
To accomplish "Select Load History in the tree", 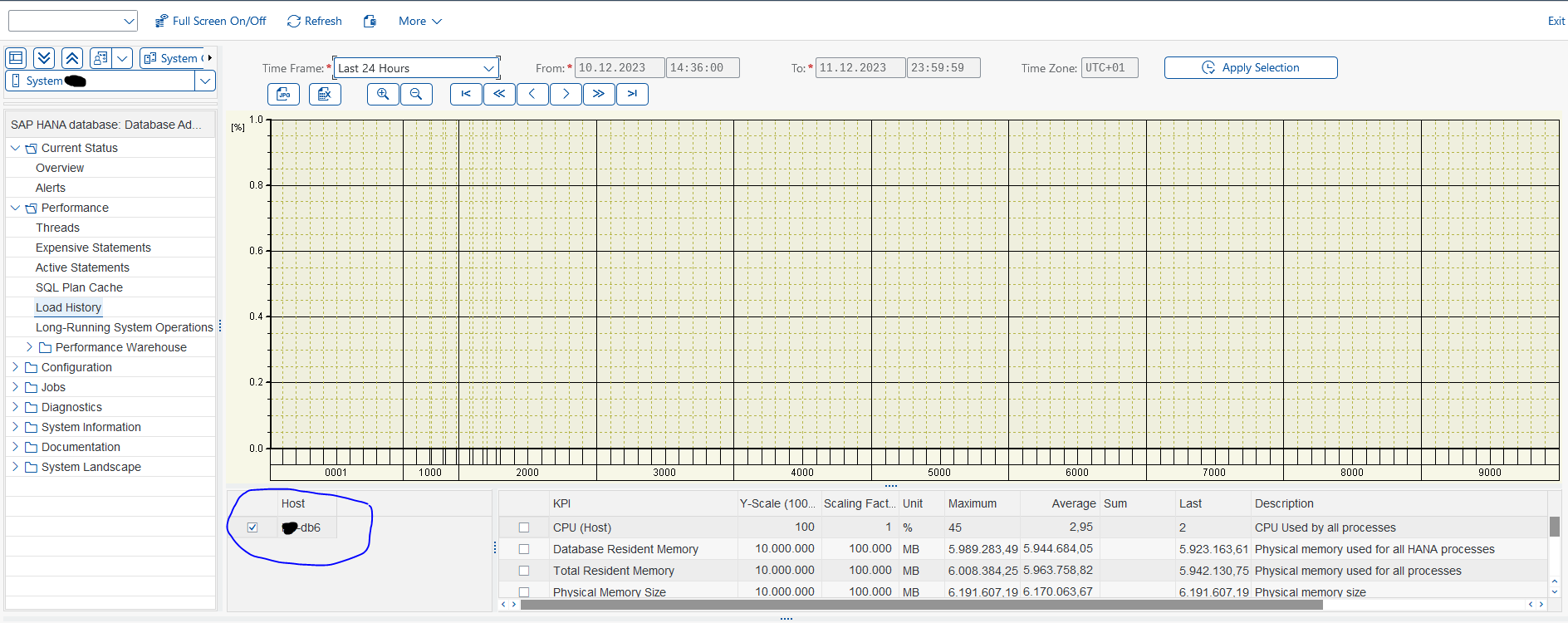I will pyautogui.click(x=68, y=307).
